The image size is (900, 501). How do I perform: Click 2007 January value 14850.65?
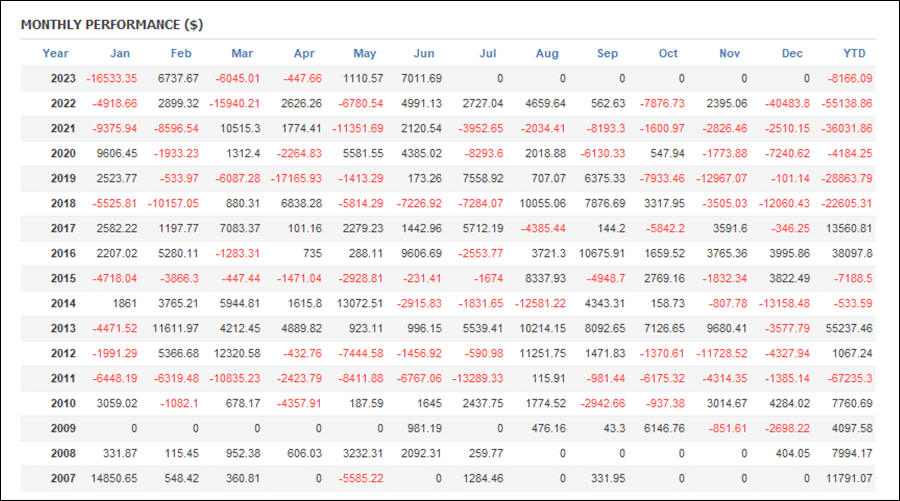point(114,478)
